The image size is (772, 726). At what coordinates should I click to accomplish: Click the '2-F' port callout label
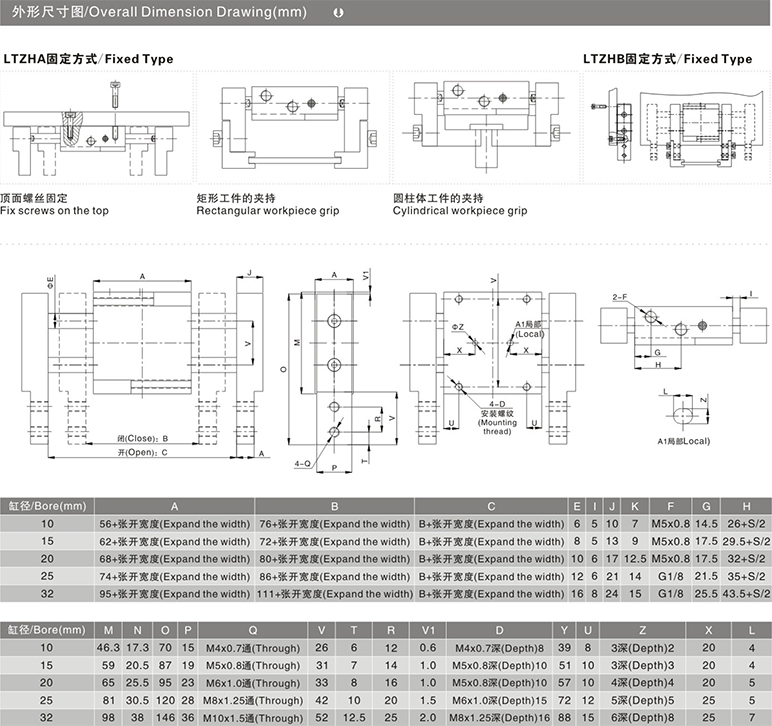point(620,297)
